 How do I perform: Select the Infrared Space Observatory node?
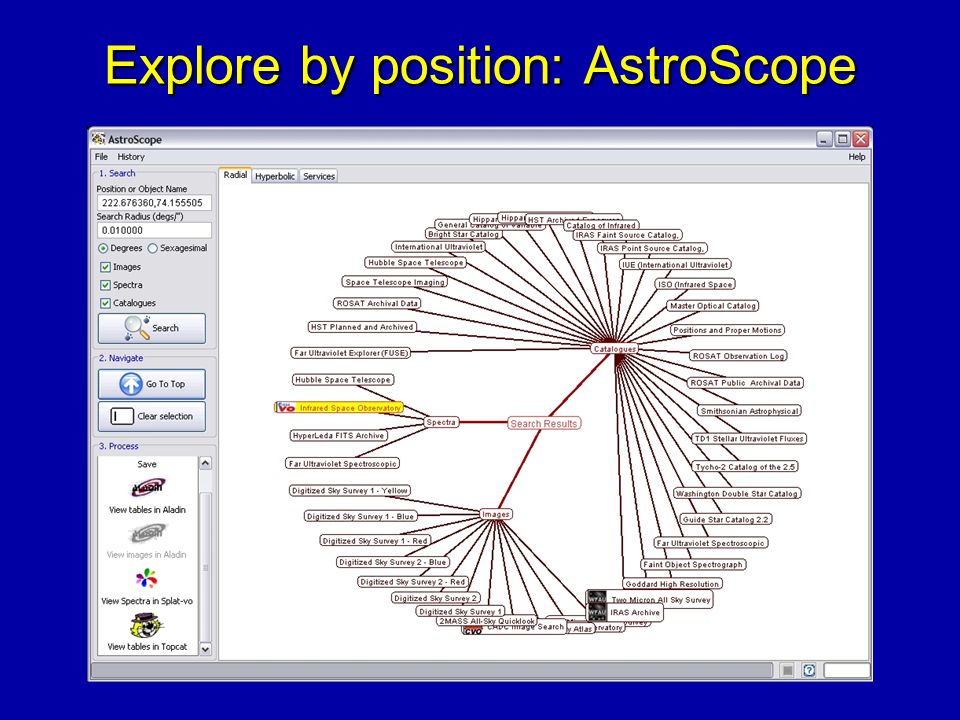[x=339, y=407]
